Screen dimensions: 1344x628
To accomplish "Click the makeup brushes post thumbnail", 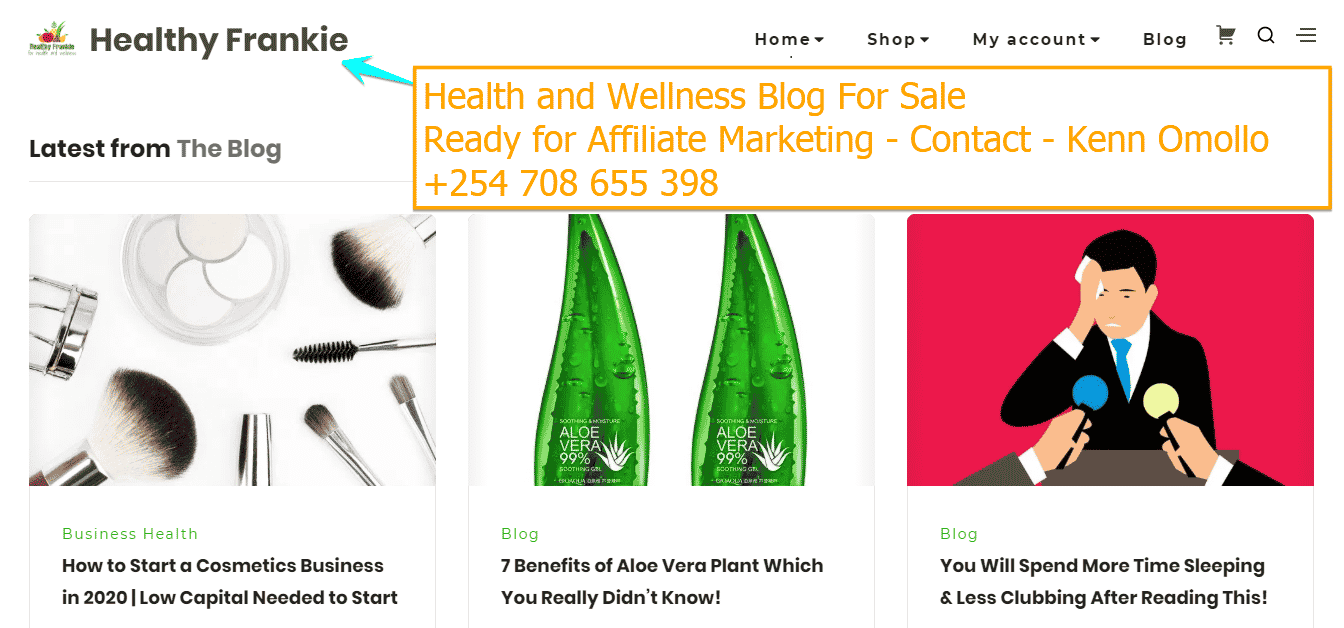I will tap(232, 350).
